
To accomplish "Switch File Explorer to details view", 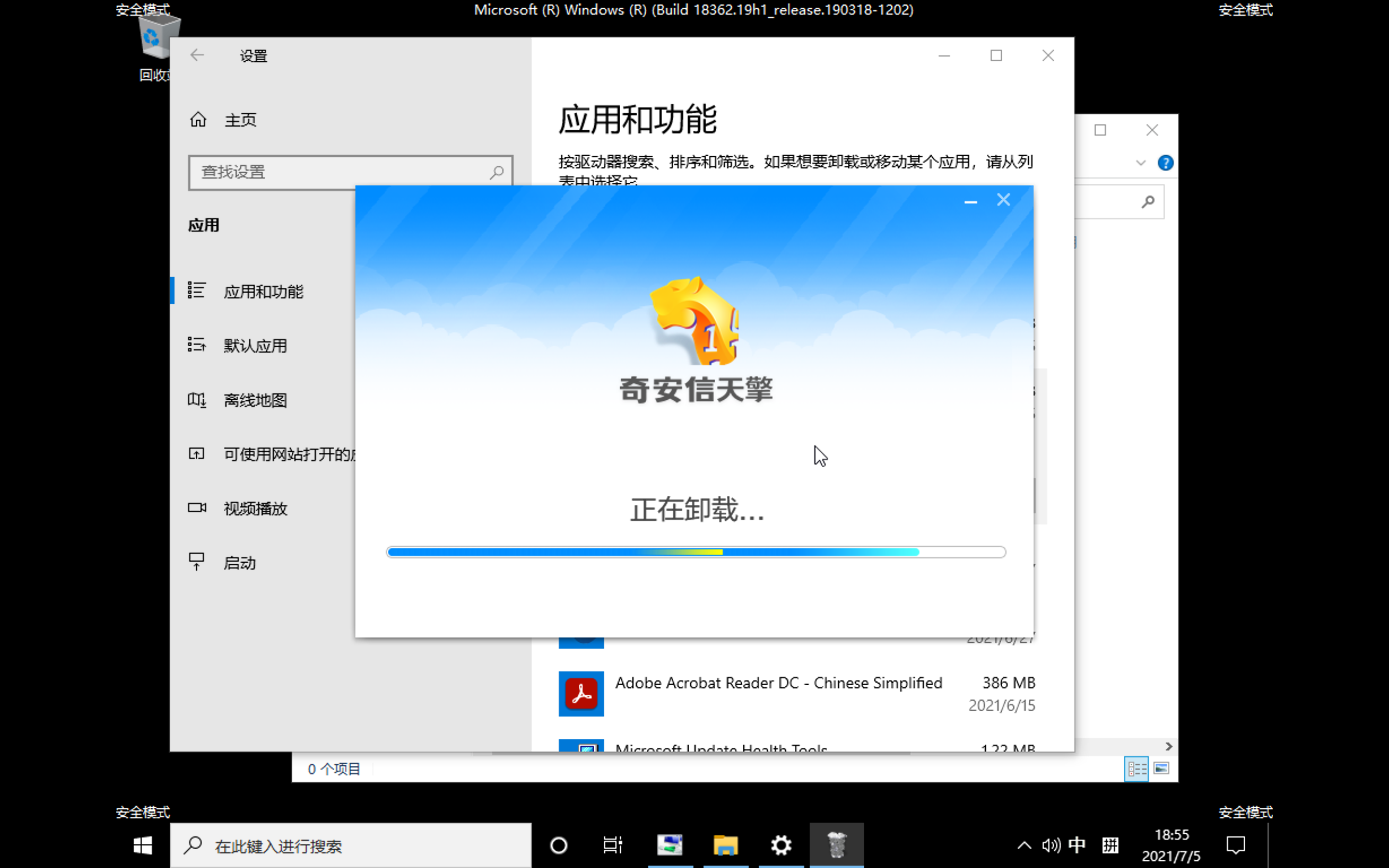I will click(x=1136, y=769).
